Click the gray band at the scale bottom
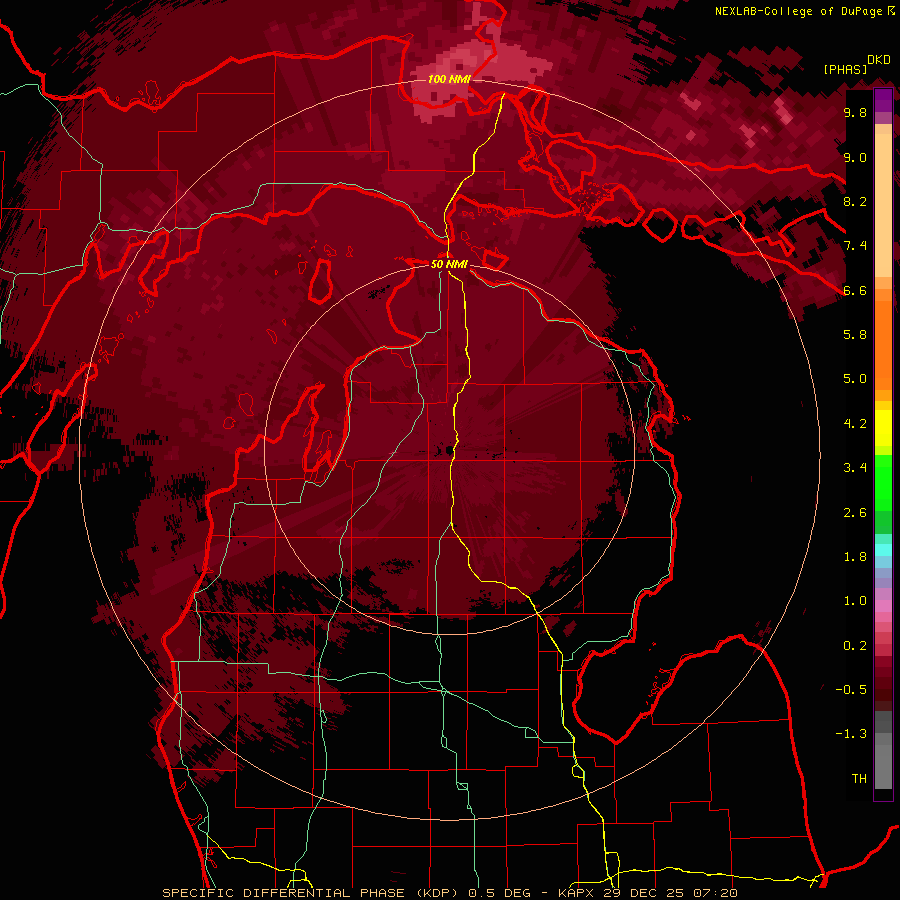900x900 pixels. tap(883, 763)
